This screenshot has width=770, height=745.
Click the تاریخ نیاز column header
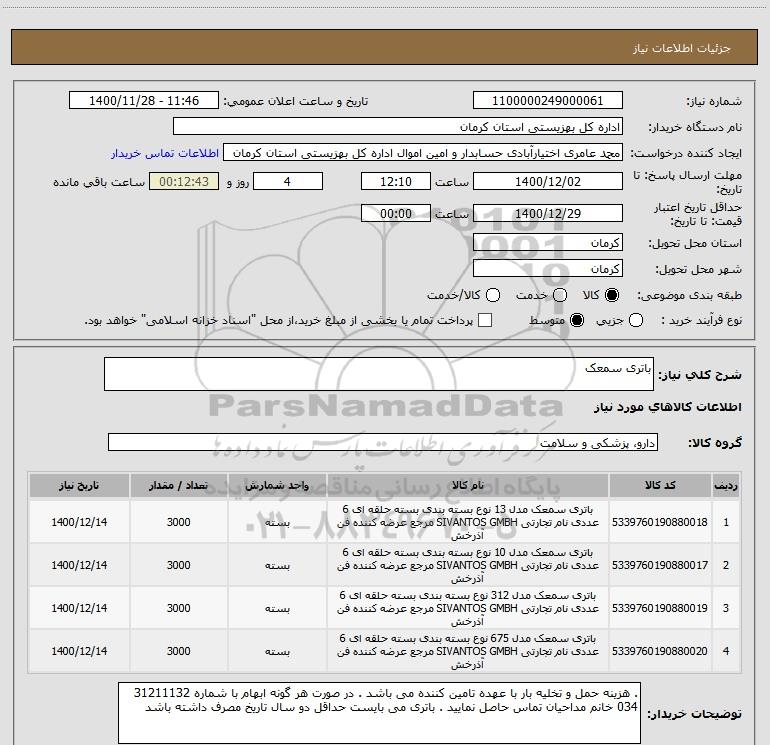click(79, 485)
